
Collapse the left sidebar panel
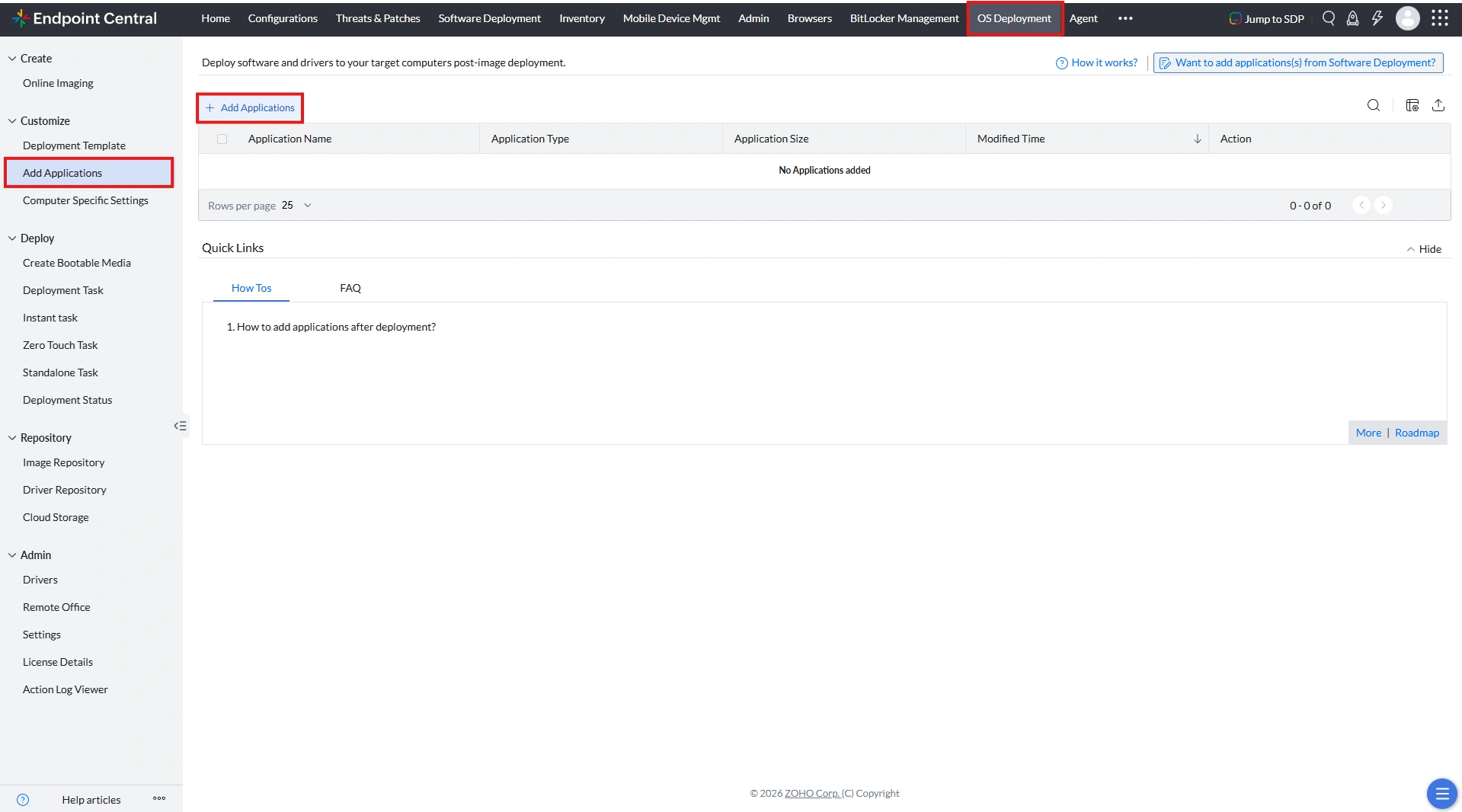[181, 426]
